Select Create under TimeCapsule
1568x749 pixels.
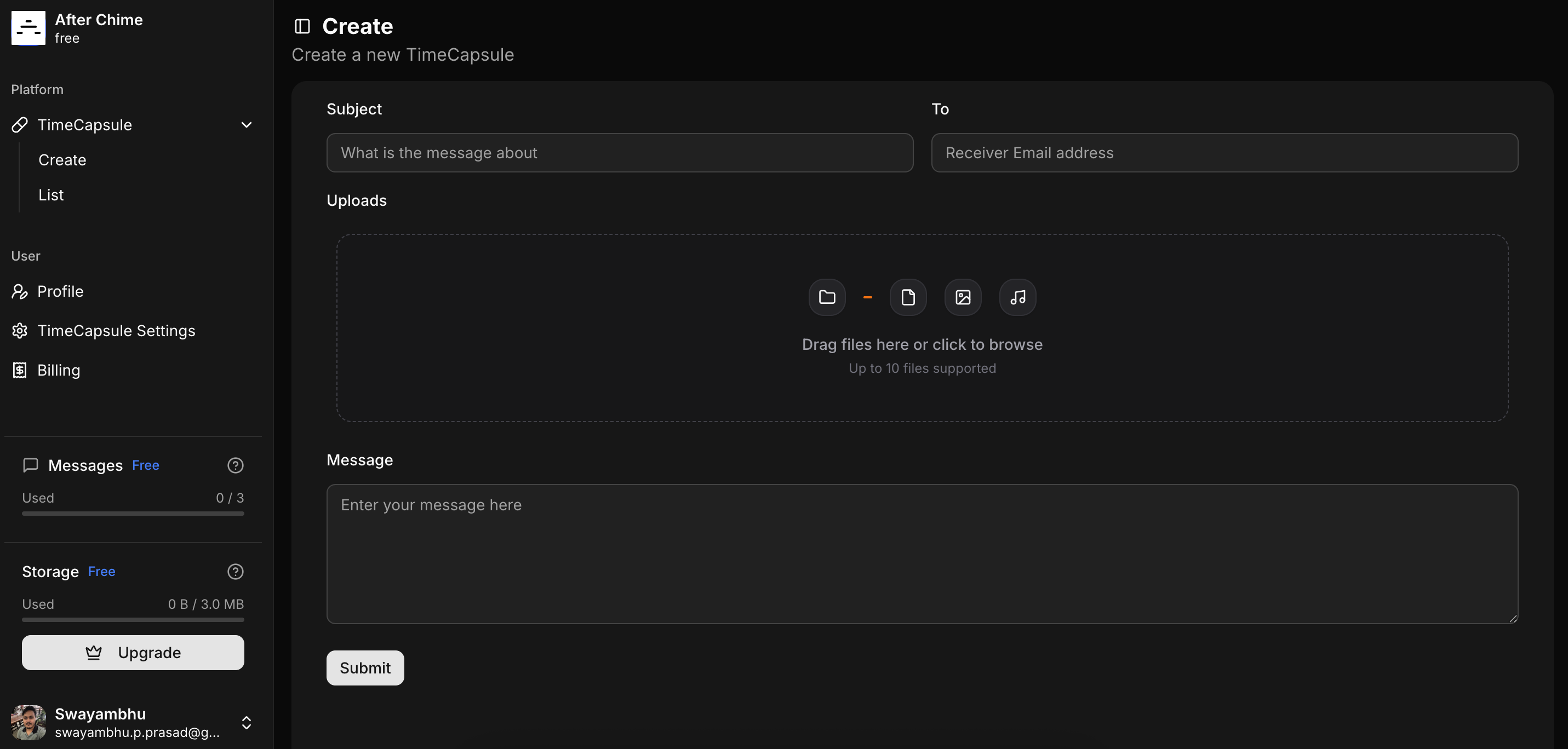[62, 159]
